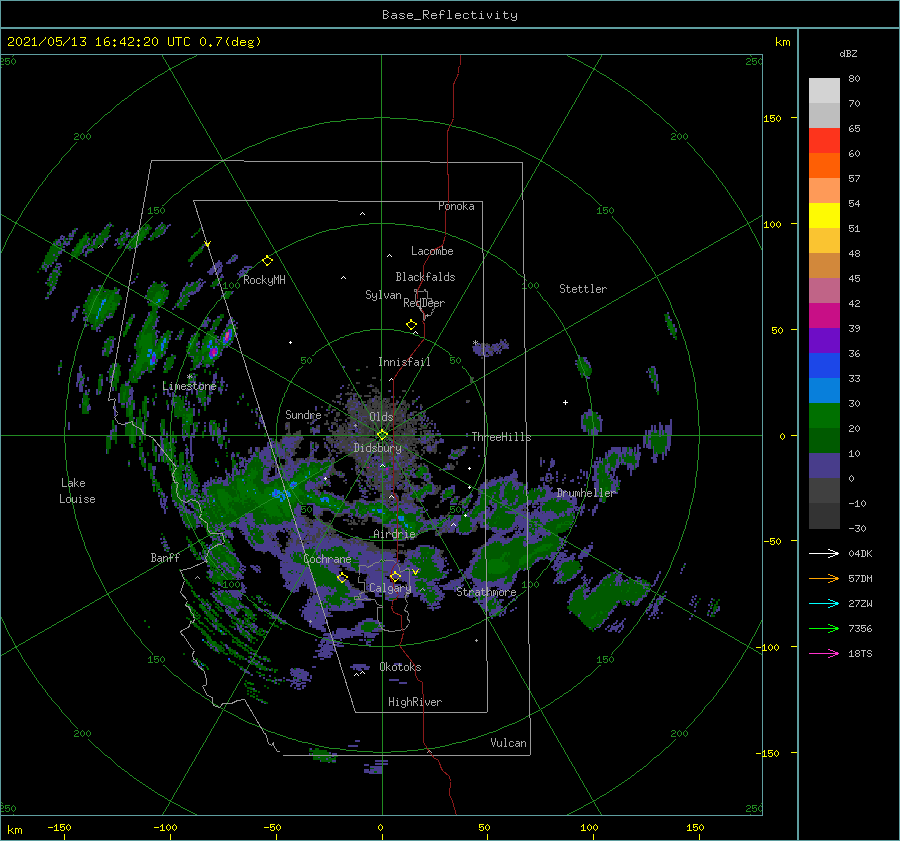Click the 04DK legend text

click(x=860, y=553)
